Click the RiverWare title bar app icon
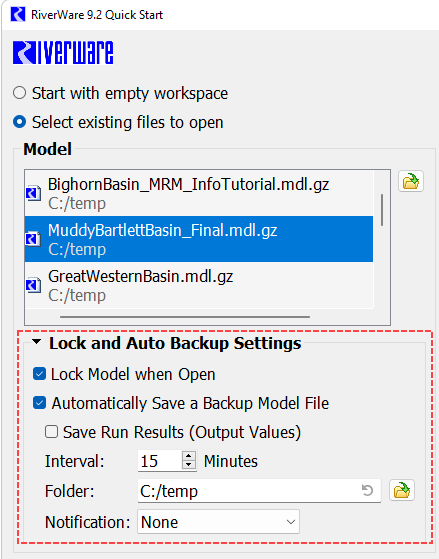Image resolution: width=439 pixels, height=559 pixels. coord(18,15)
